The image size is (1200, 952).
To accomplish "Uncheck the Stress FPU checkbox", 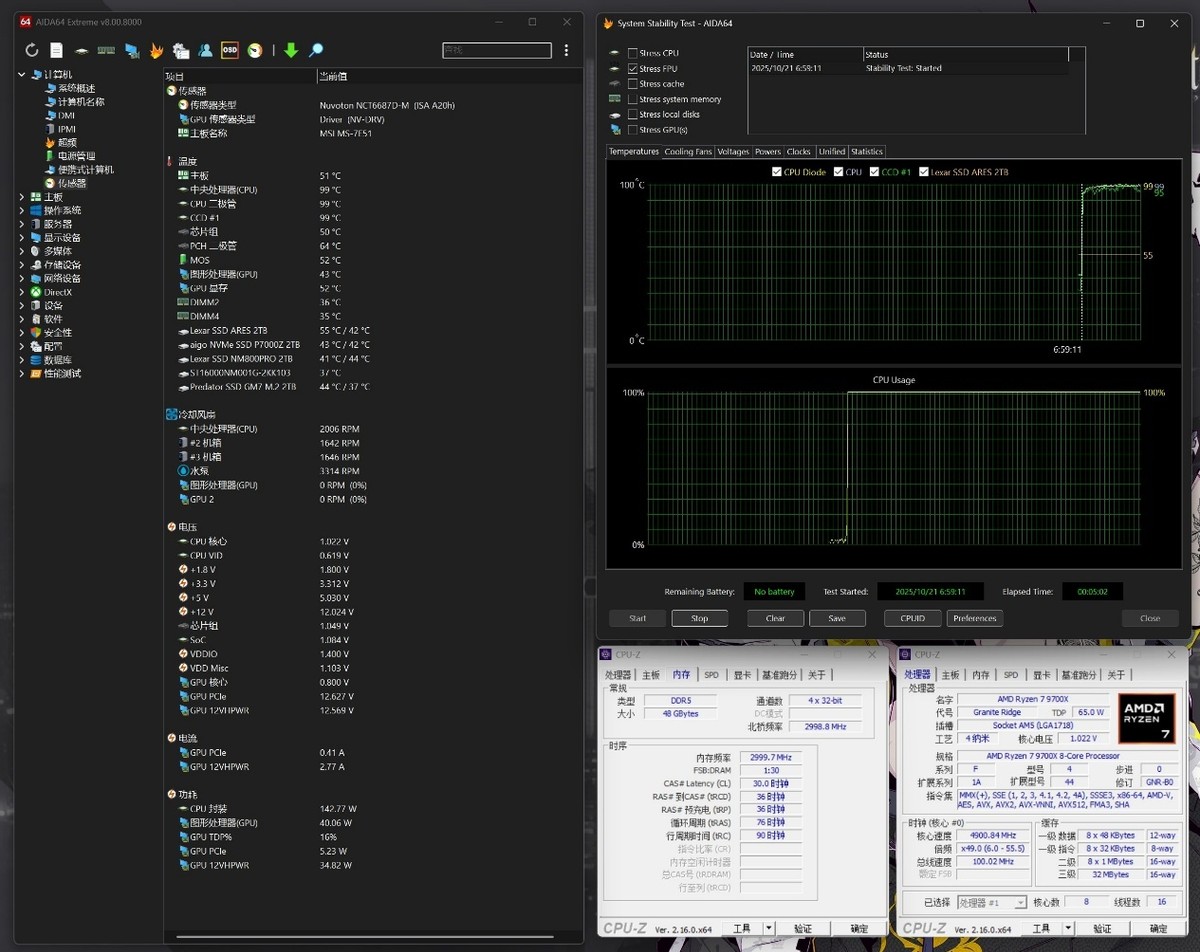I will 632,69.
